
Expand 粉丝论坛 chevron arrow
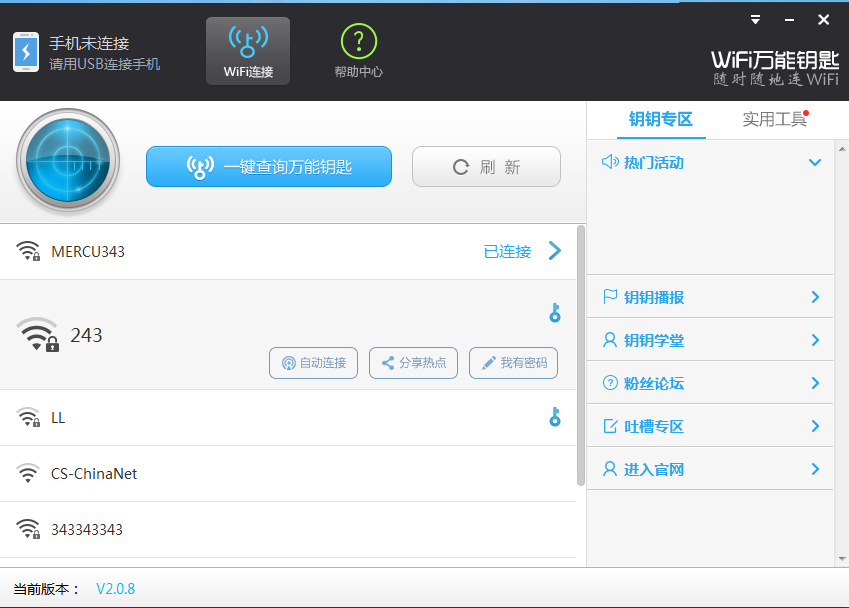point(815,383)
